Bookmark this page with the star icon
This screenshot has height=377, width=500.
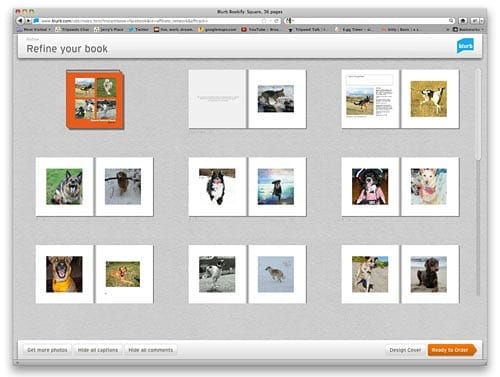tap(264, 21)
